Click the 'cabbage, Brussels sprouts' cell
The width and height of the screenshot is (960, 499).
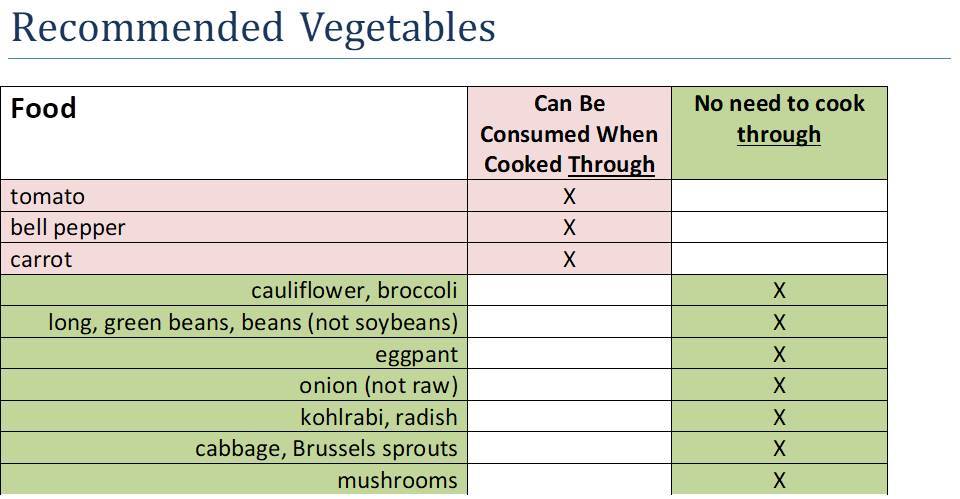tap(326, 449)
